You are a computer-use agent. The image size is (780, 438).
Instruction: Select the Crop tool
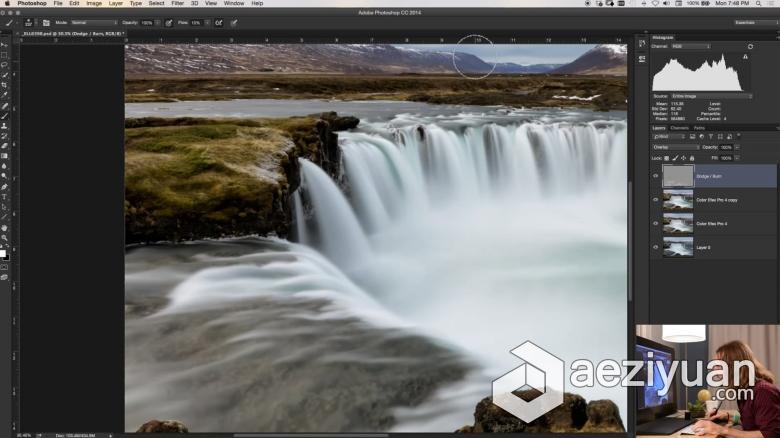pyautogui.click(x=4, y=85)
